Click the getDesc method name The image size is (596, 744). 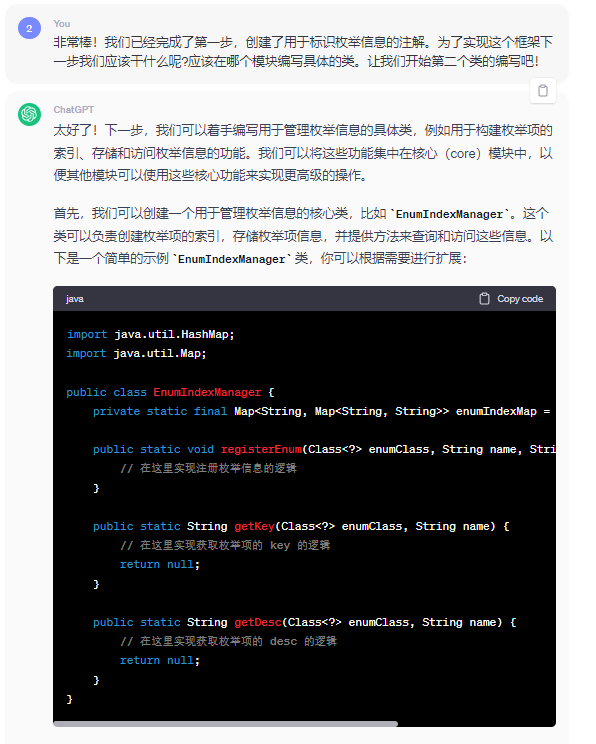(x=258, y=622)
